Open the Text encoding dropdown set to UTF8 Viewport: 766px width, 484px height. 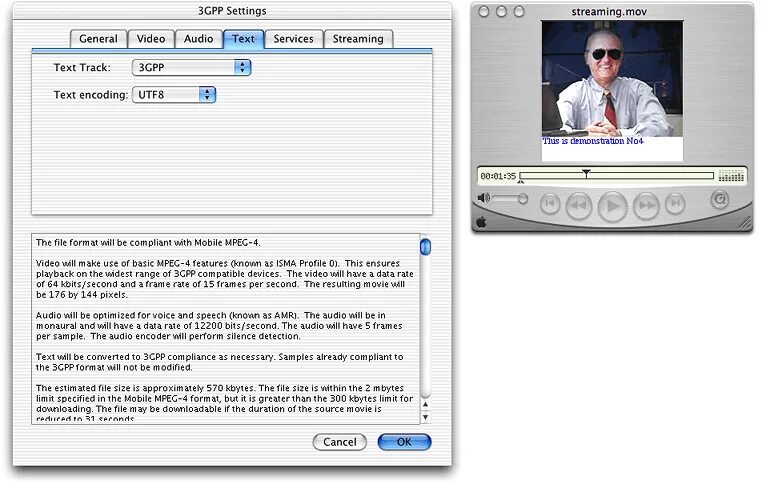click(174, 95)
